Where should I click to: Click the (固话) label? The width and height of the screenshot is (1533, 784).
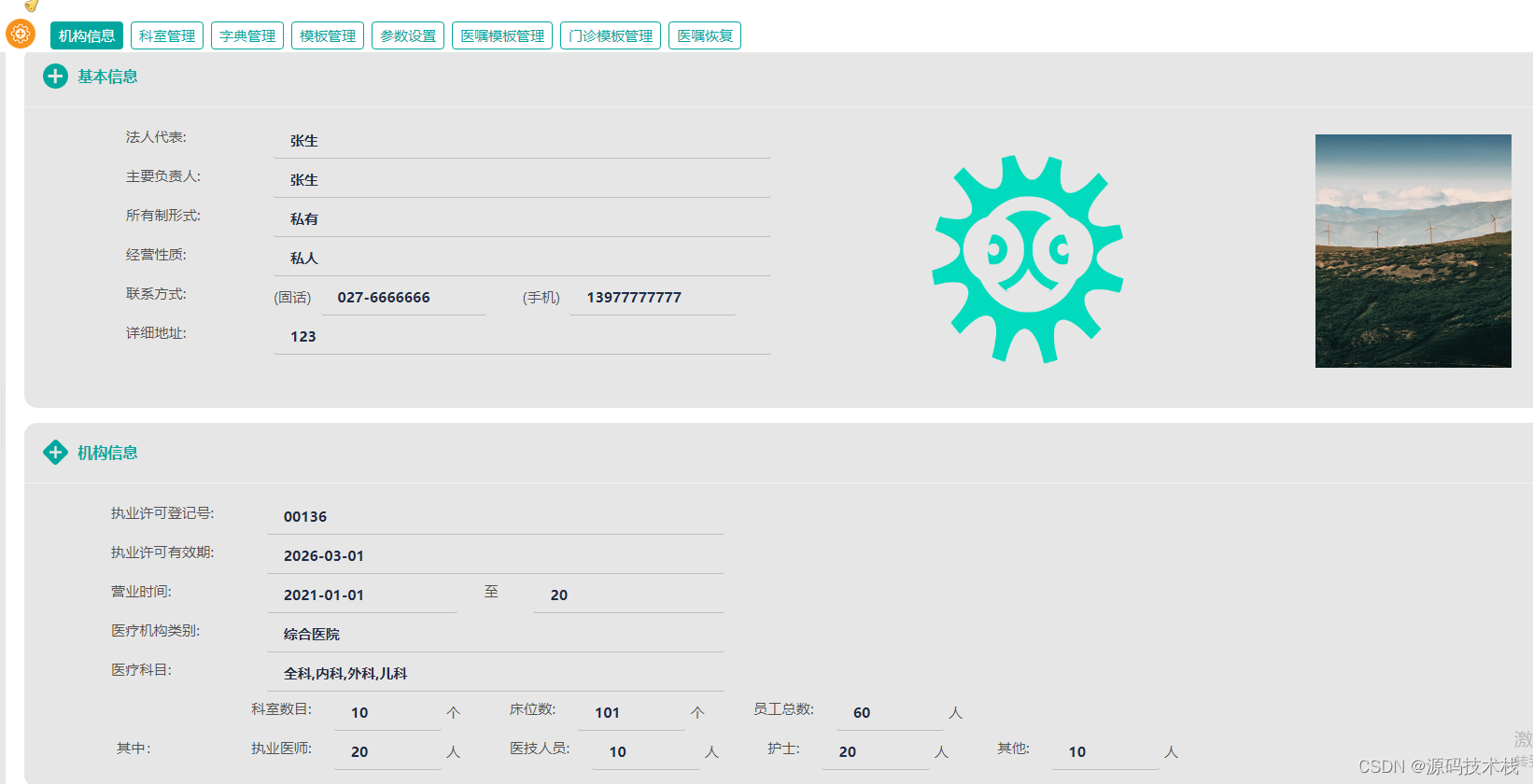coord(292,298)
